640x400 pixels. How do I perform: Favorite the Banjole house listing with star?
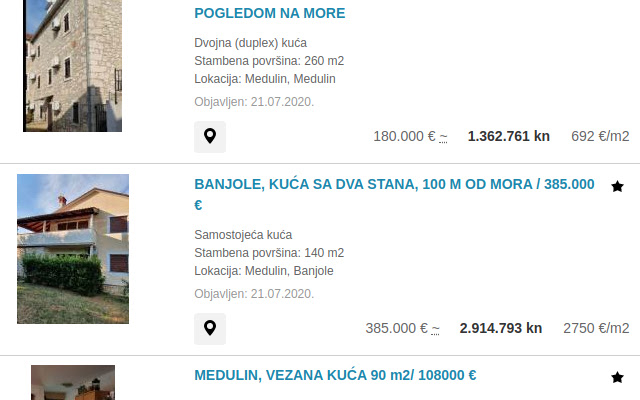[617, 187]
